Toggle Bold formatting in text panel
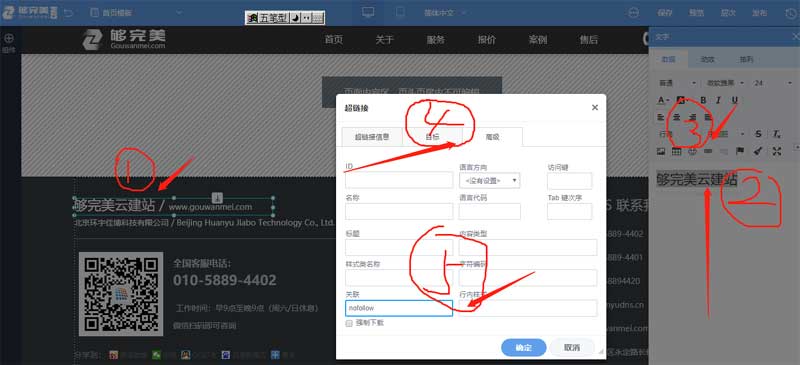The image size is (800, 365). coord(703,100)
